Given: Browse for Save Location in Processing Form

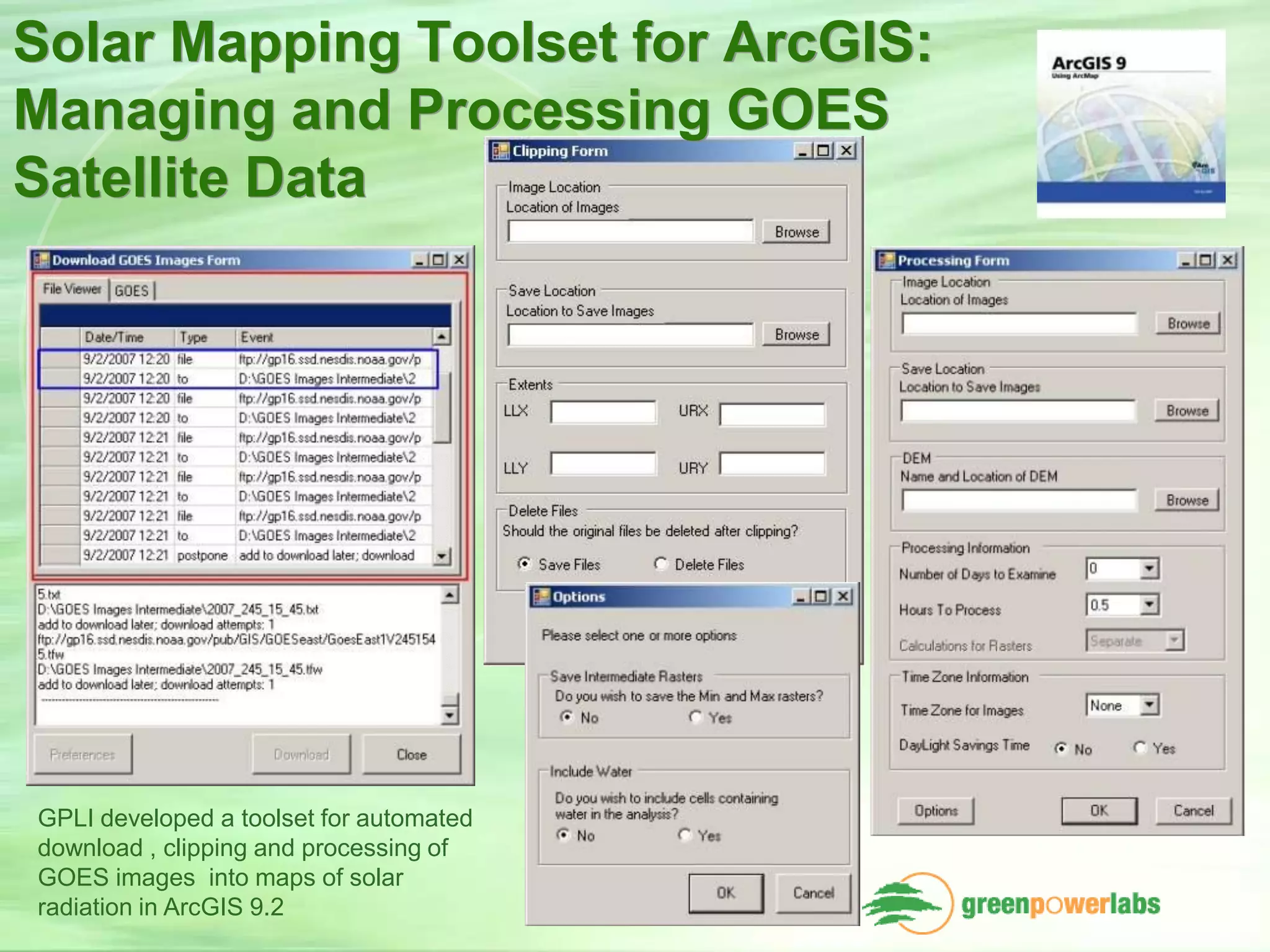Looking at the screenshot, I should 1187,410.
